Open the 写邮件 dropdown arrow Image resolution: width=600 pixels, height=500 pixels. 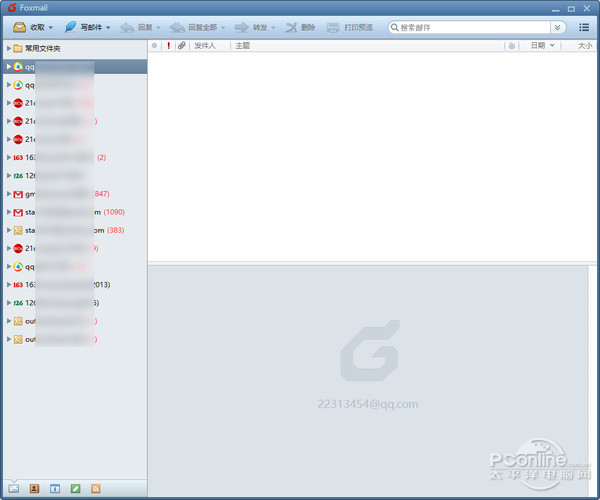coord(108,28)
